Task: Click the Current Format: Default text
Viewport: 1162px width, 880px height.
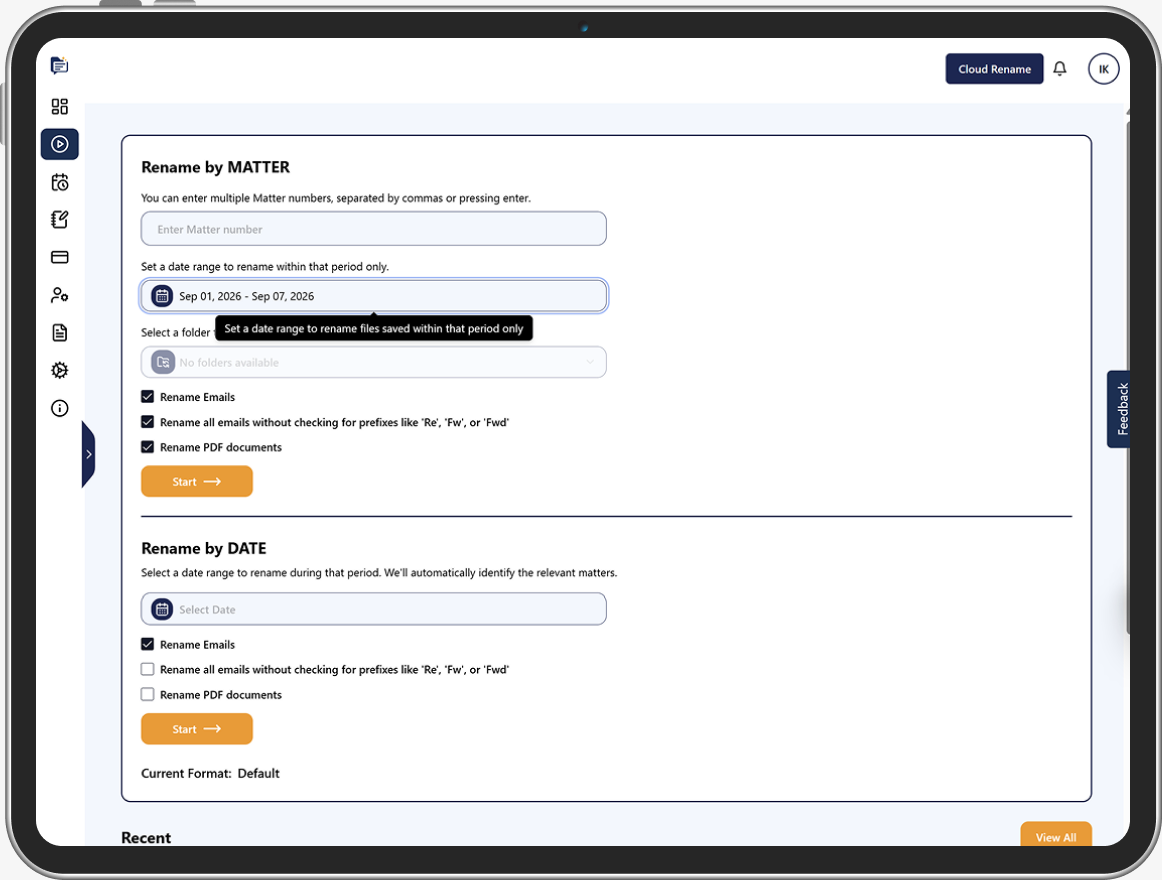Action: (210, 773)
